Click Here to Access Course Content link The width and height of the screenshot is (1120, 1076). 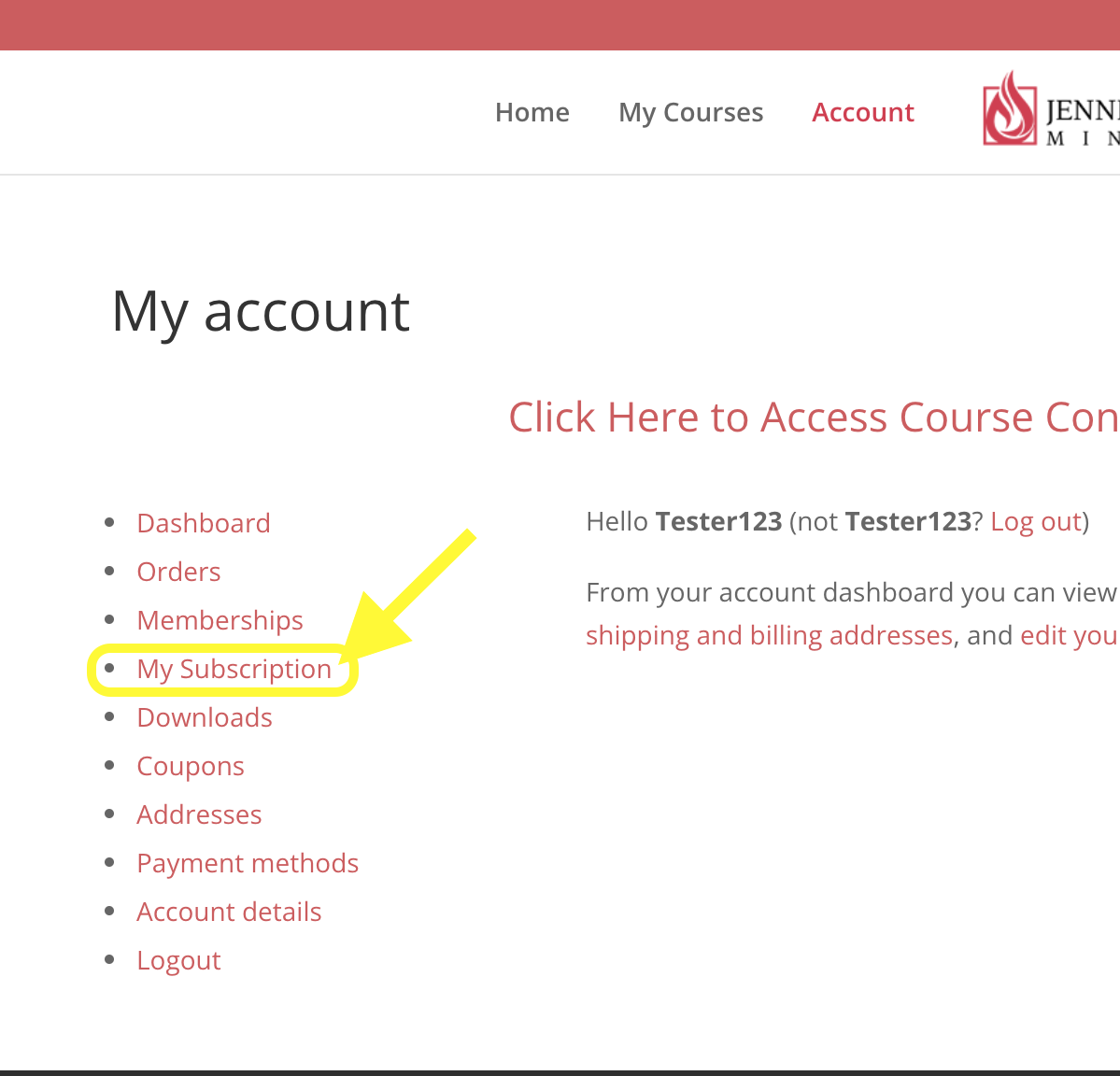pyautogui.click(x=813, y=417)
